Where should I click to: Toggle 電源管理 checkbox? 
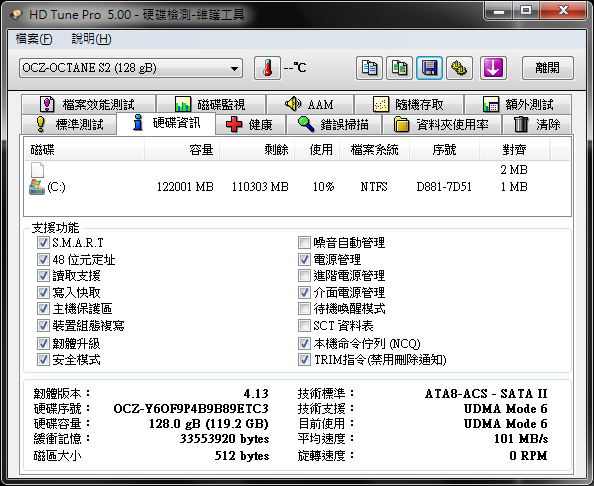[304, 259]
